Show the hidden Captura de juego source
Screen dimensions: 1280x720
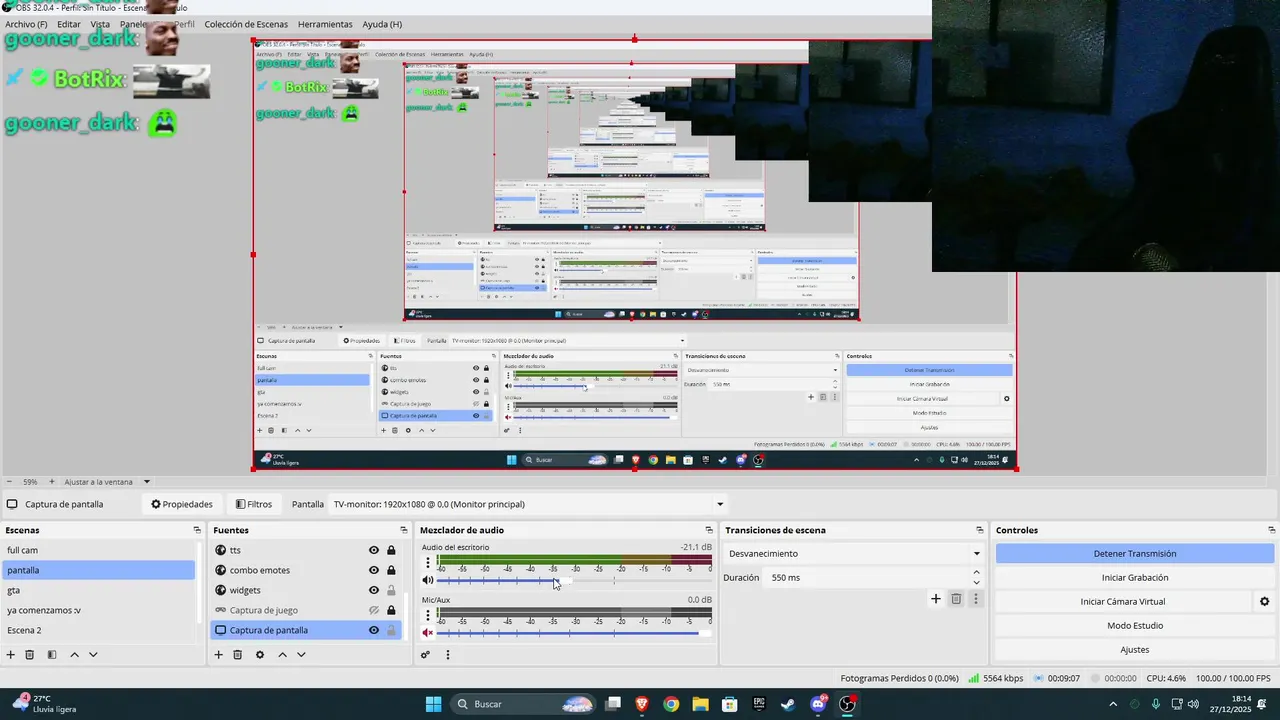tap(374, 610)
